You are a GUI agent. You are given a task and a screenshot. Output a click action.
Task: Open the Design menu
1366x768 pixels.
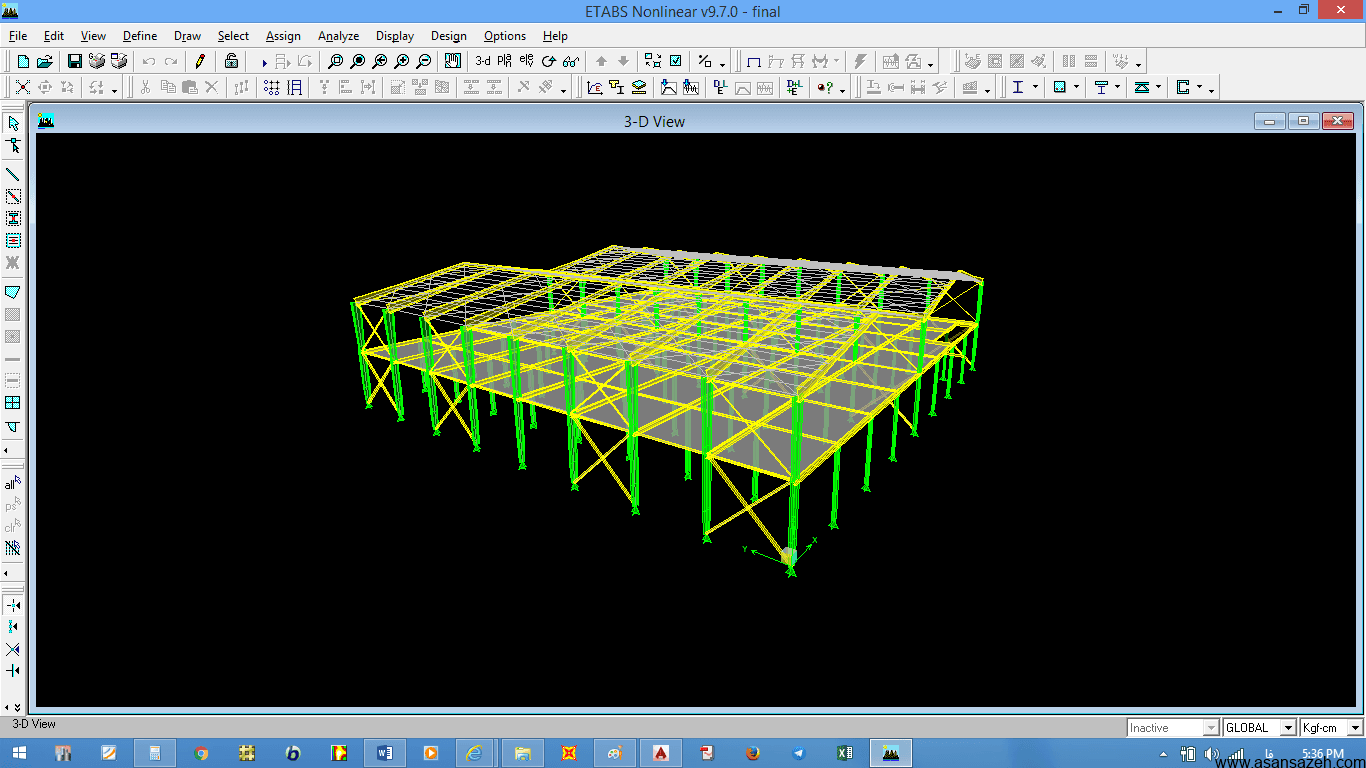tap(449, 36)
